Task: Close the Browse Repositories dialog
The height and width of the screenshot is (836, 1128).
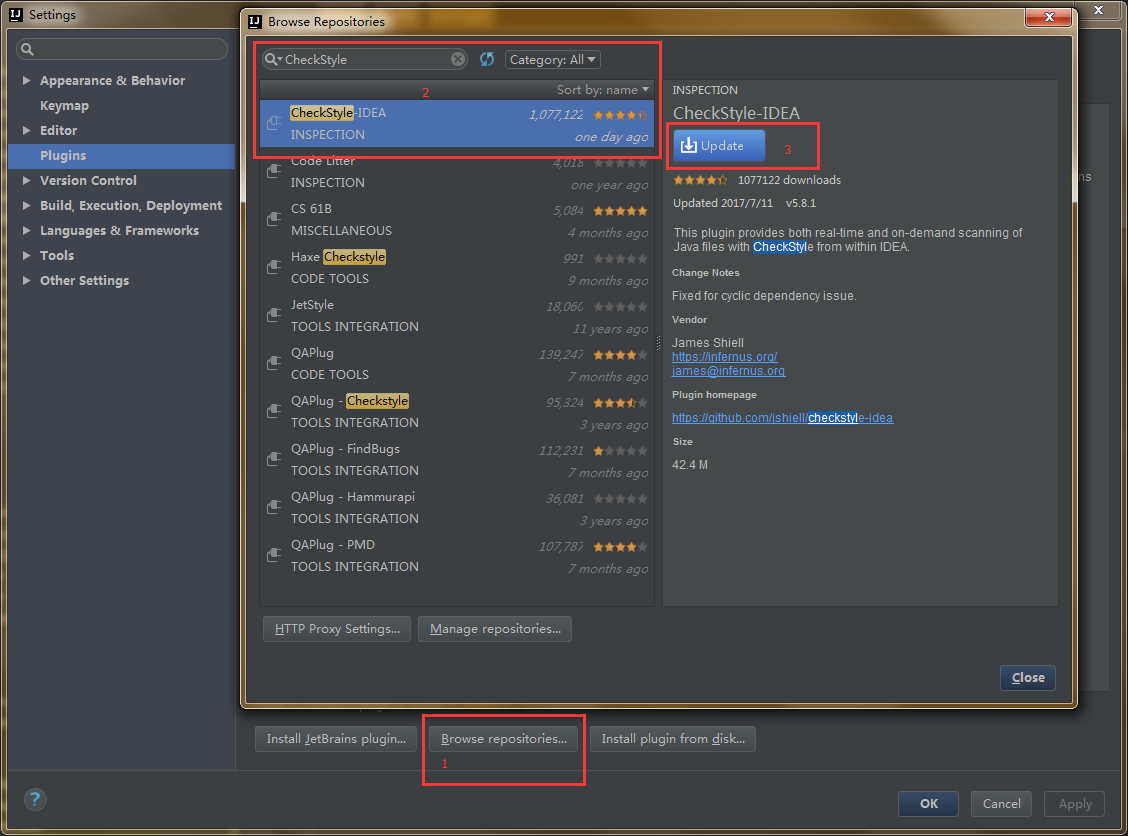Action: pos(1028,678)
